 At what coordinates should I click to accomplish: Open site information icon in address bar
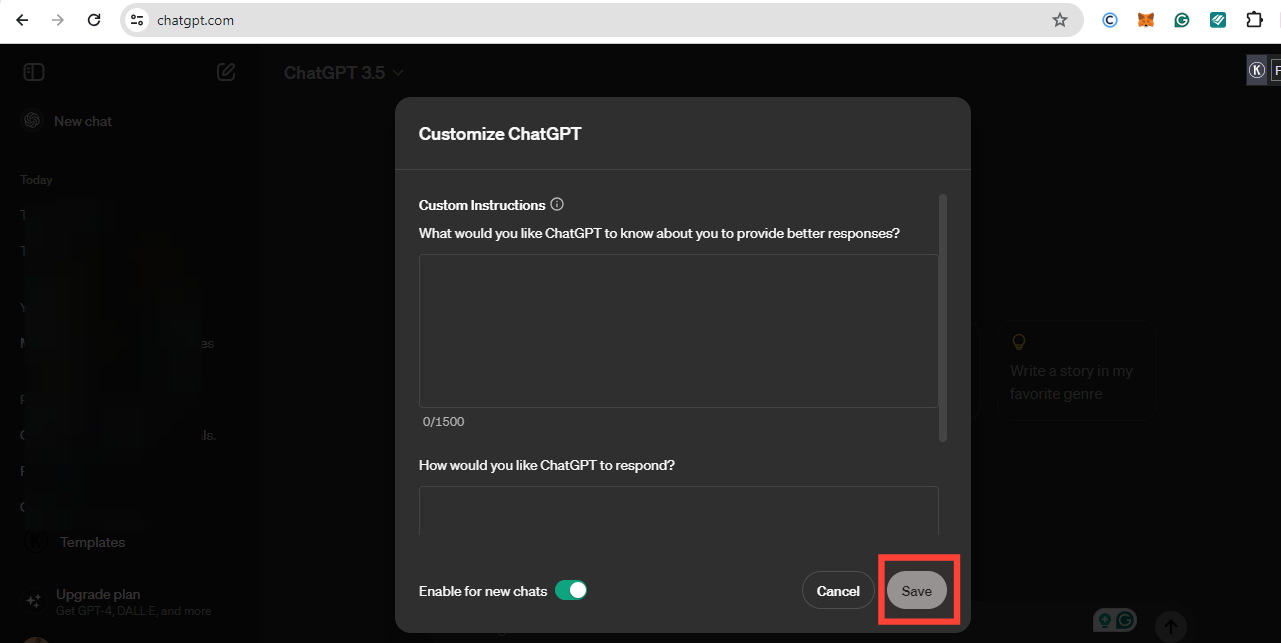tap(138, 20)
